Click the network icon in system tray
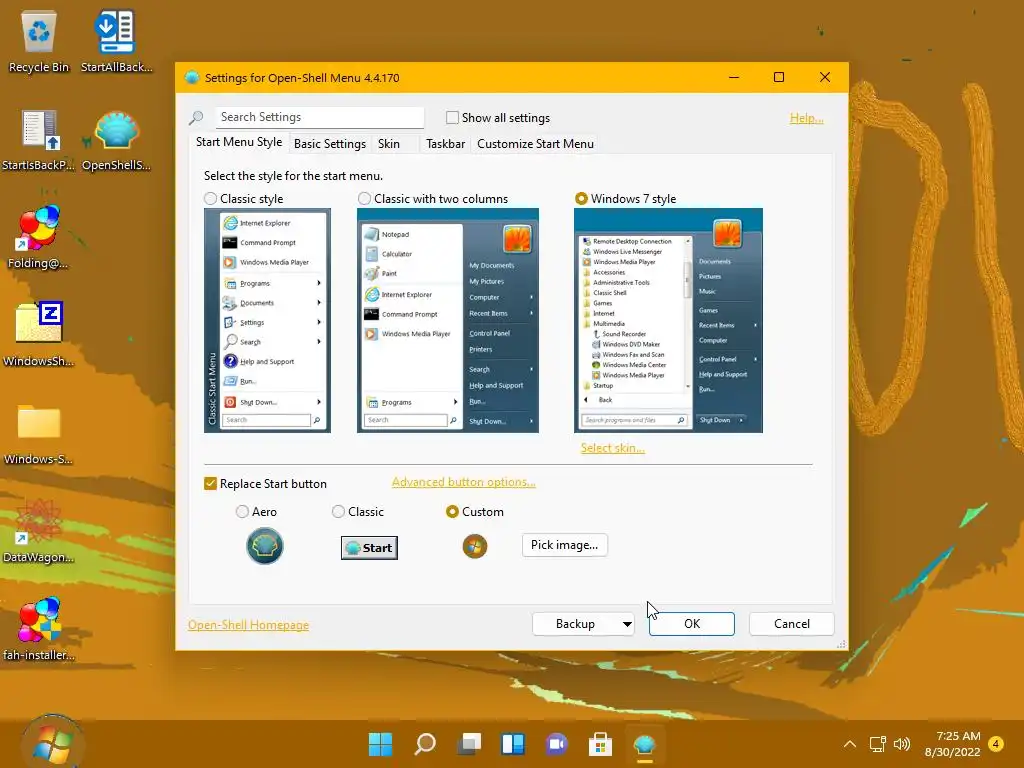 tap(877, 744)
